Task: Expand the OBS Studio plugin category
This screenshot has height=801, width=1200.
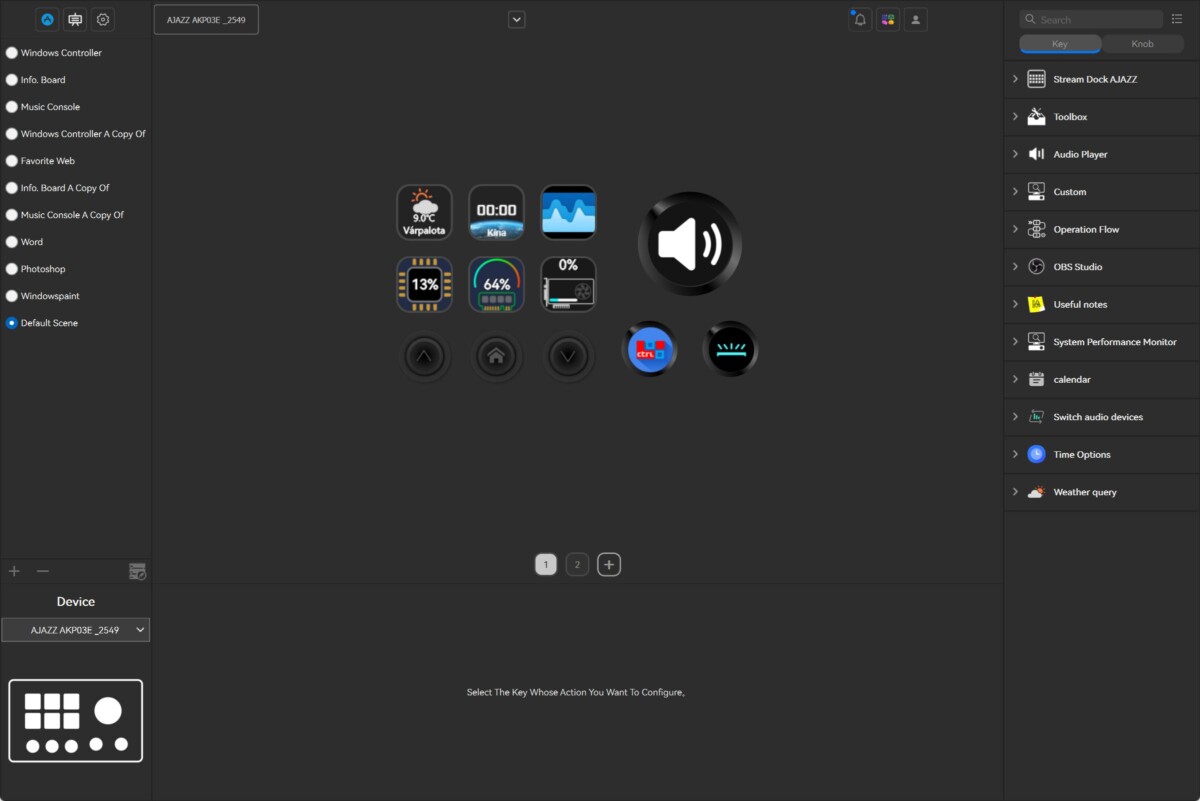Action: [1015, 267]
